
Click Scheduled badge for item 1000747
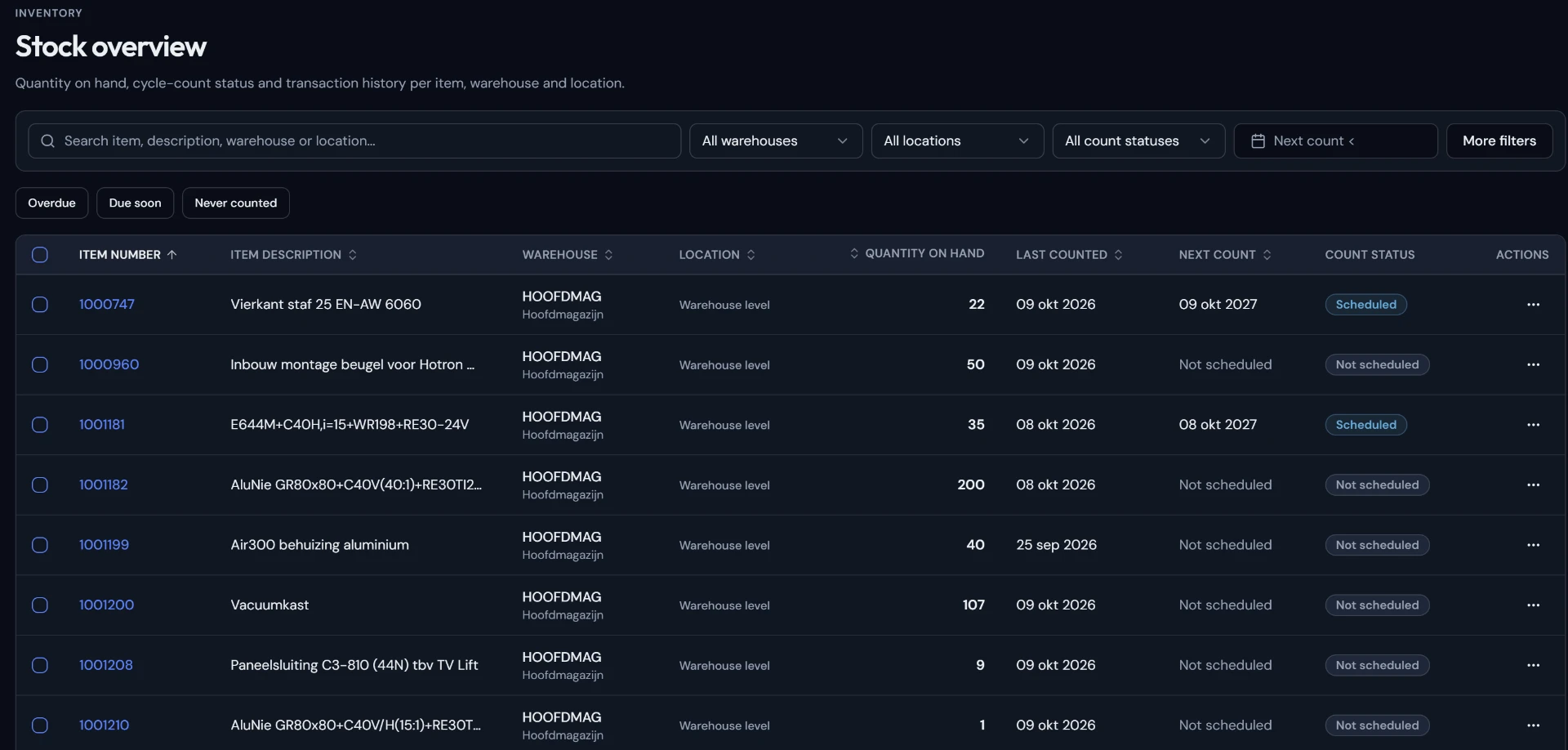[x=1365, y=305]
